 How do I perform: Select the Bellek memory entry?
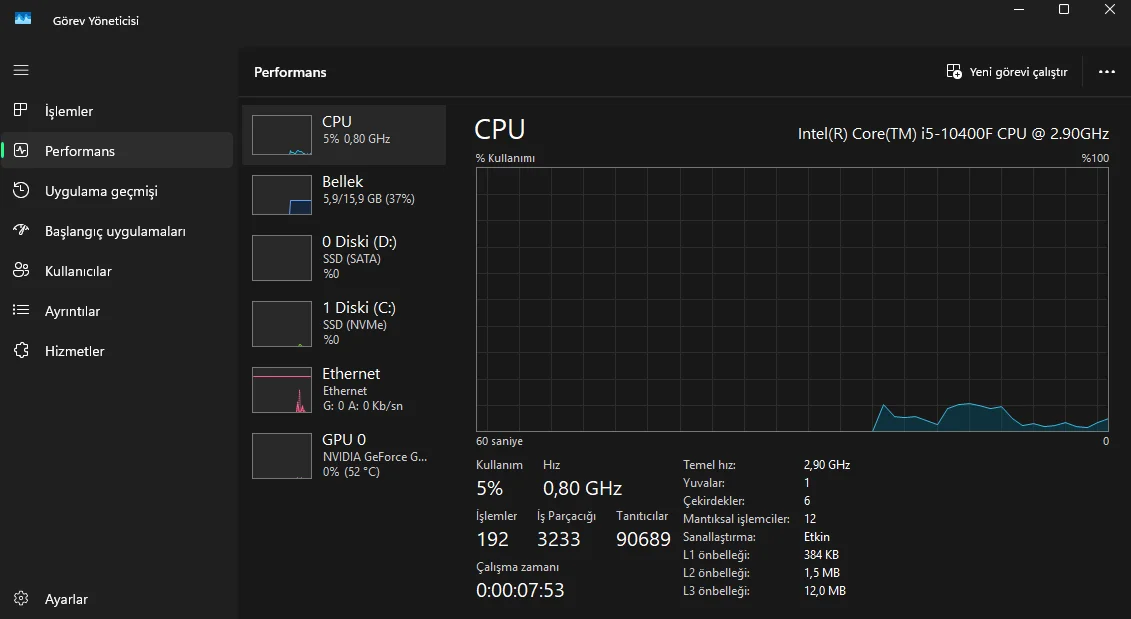click(344, 195)
